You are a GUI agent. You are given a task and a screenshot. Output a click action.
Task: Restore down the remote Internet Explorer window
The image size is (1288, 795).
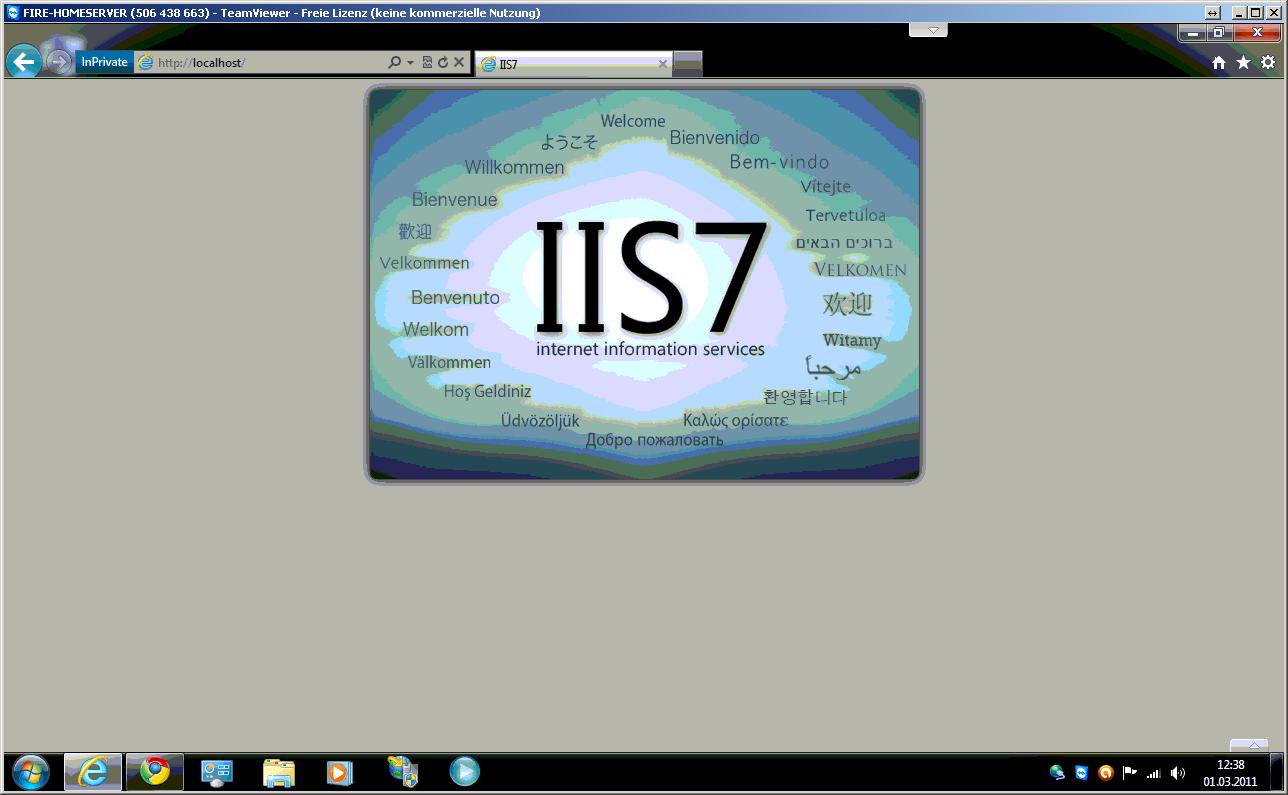coord(1218,33)
